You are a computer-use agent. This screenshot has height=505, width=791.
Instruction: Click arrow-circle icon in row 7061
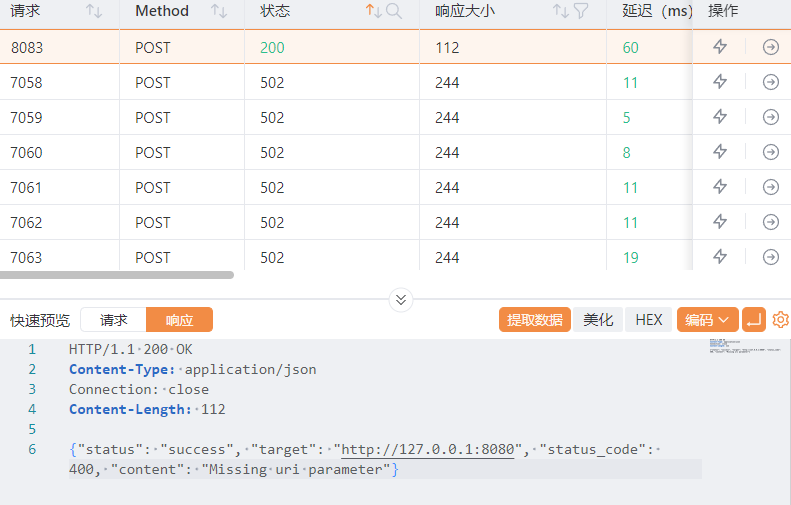click(x=770, y=187)
